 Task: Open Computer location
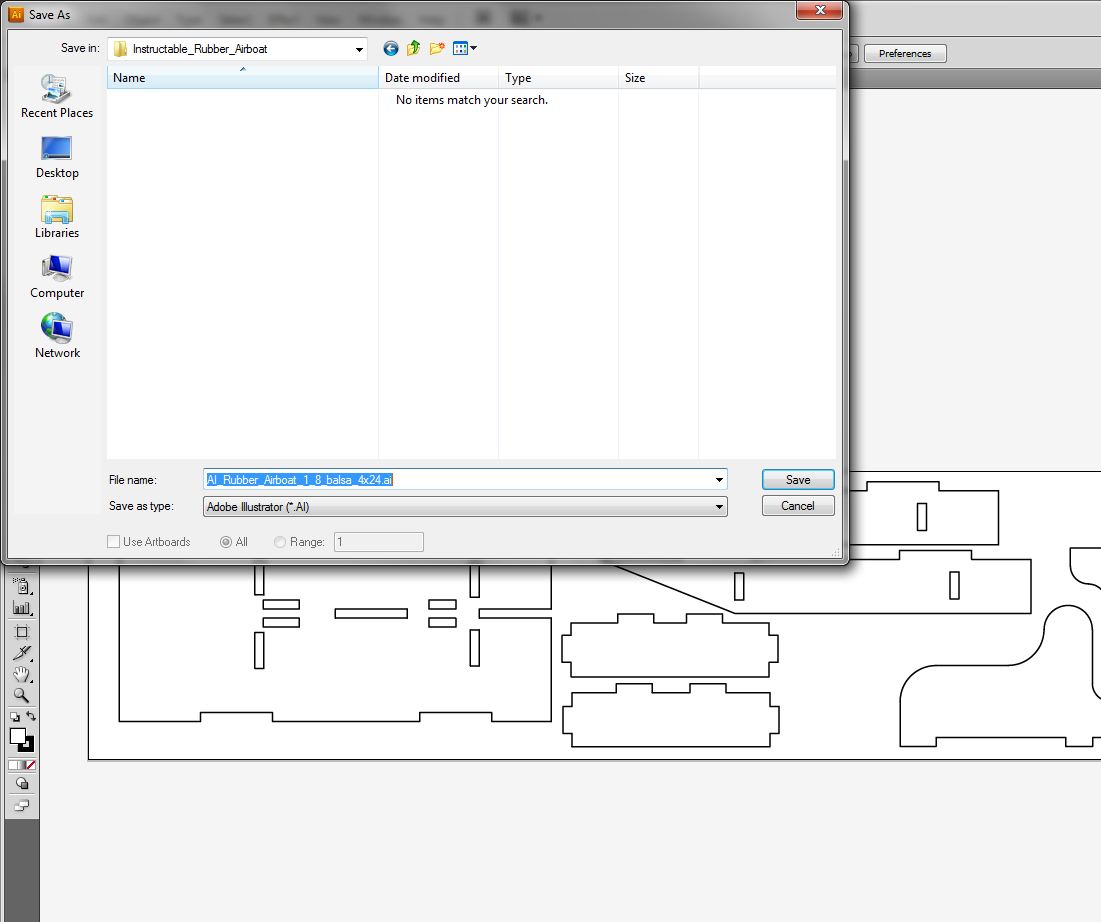pos(57,277)
